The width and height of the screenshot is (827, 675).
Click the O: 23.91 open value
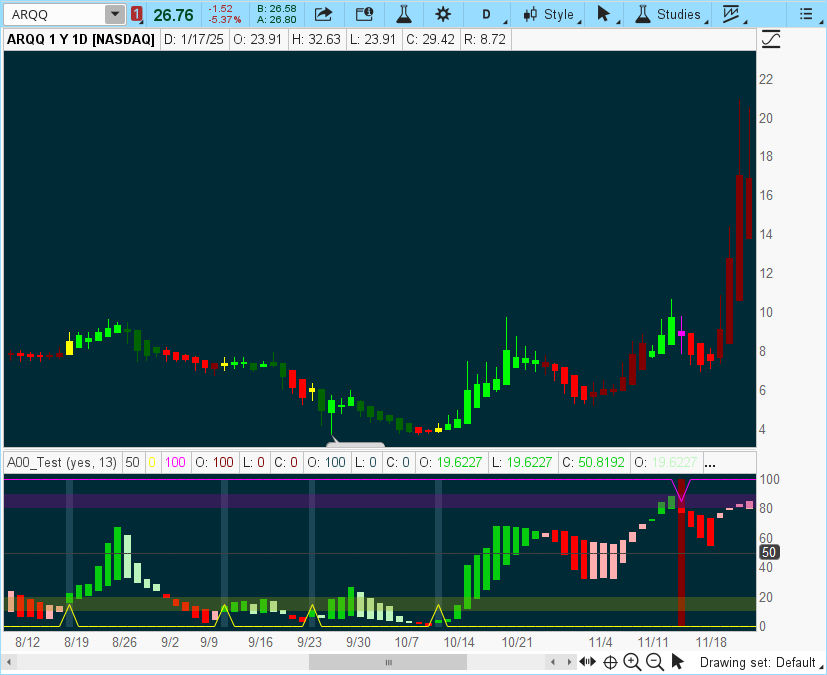coord(258,40)
